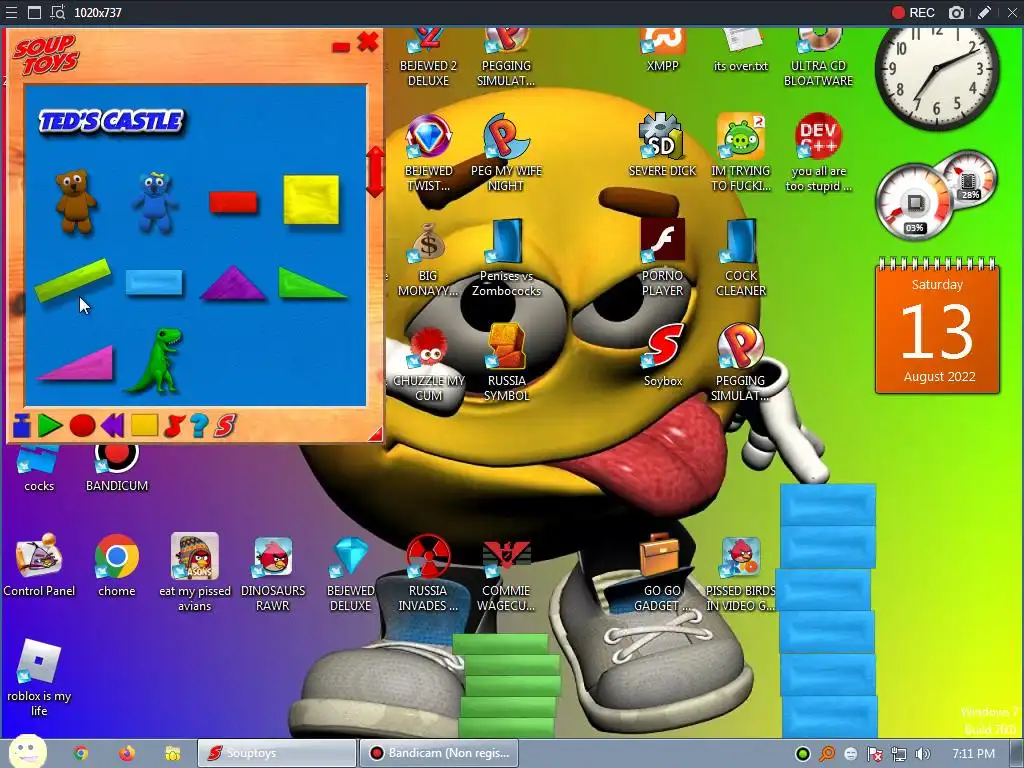Open the RUSSIA INVADES desktop shortcut
The image size is (1024, 768).
click(428, 573)
